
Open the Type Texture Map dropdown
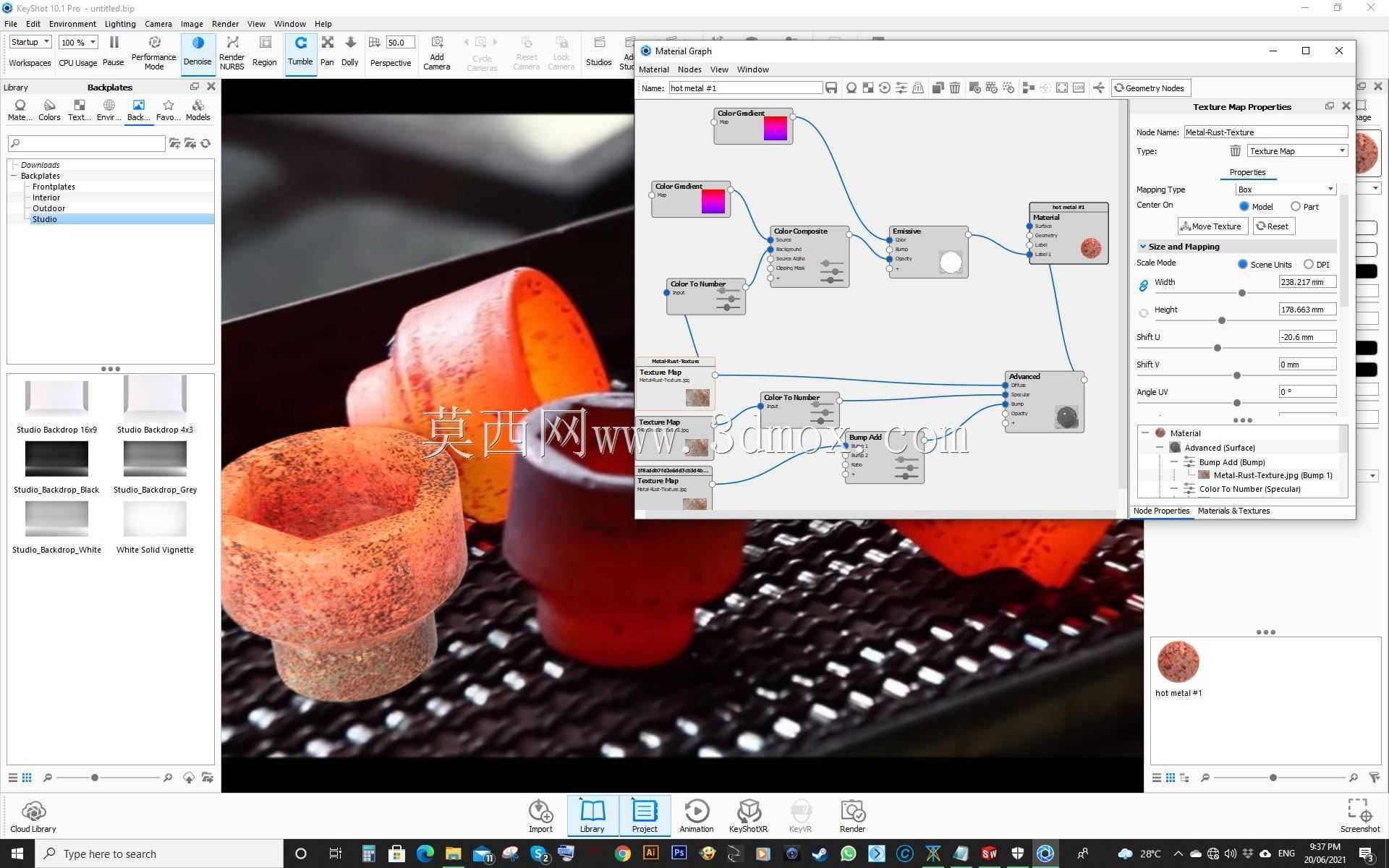coord(1297,151)
